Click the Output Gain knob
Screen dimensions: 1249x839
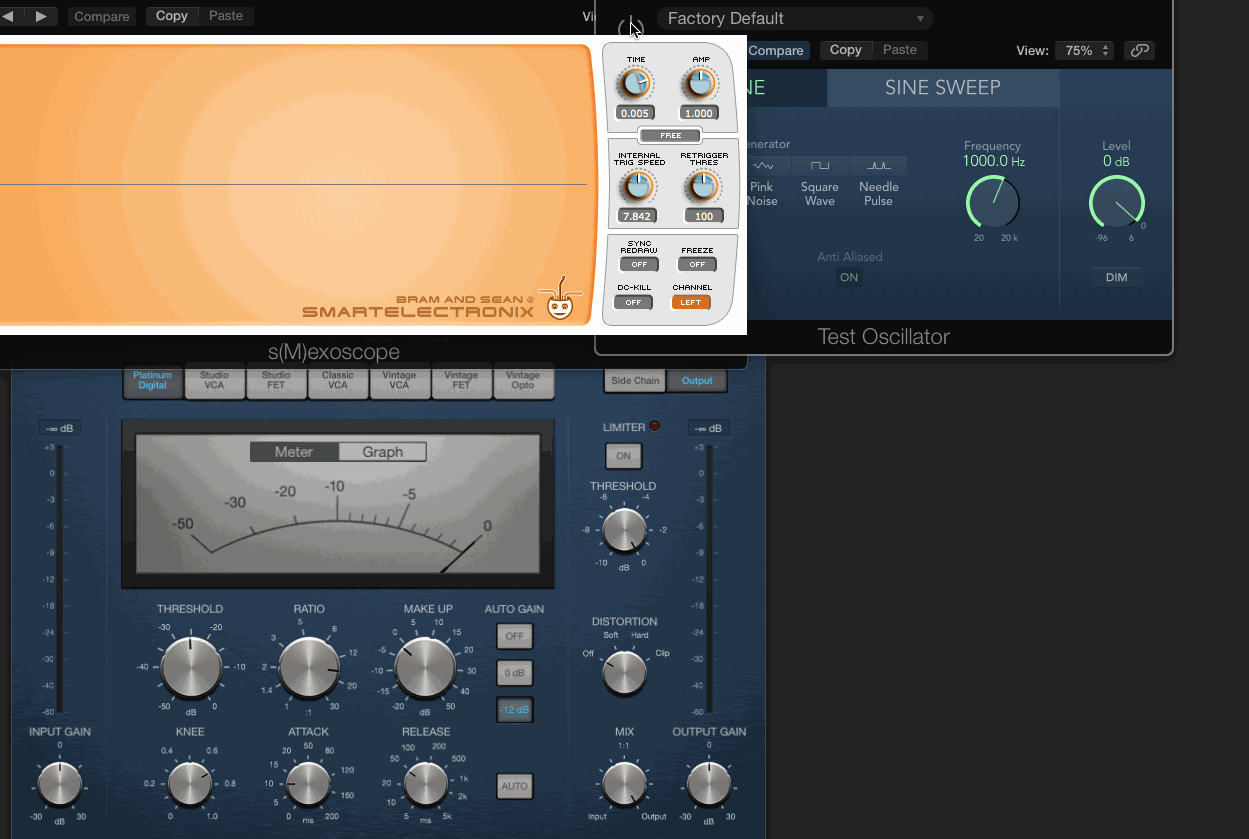click(709, 784)
